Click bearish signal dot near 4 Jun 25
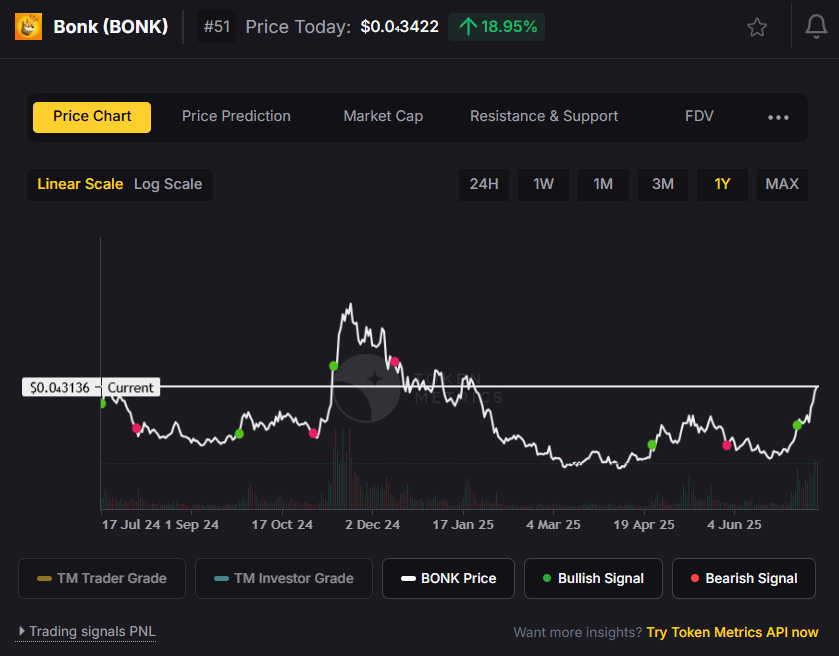The image size is (839, 656). coord(727,445)
